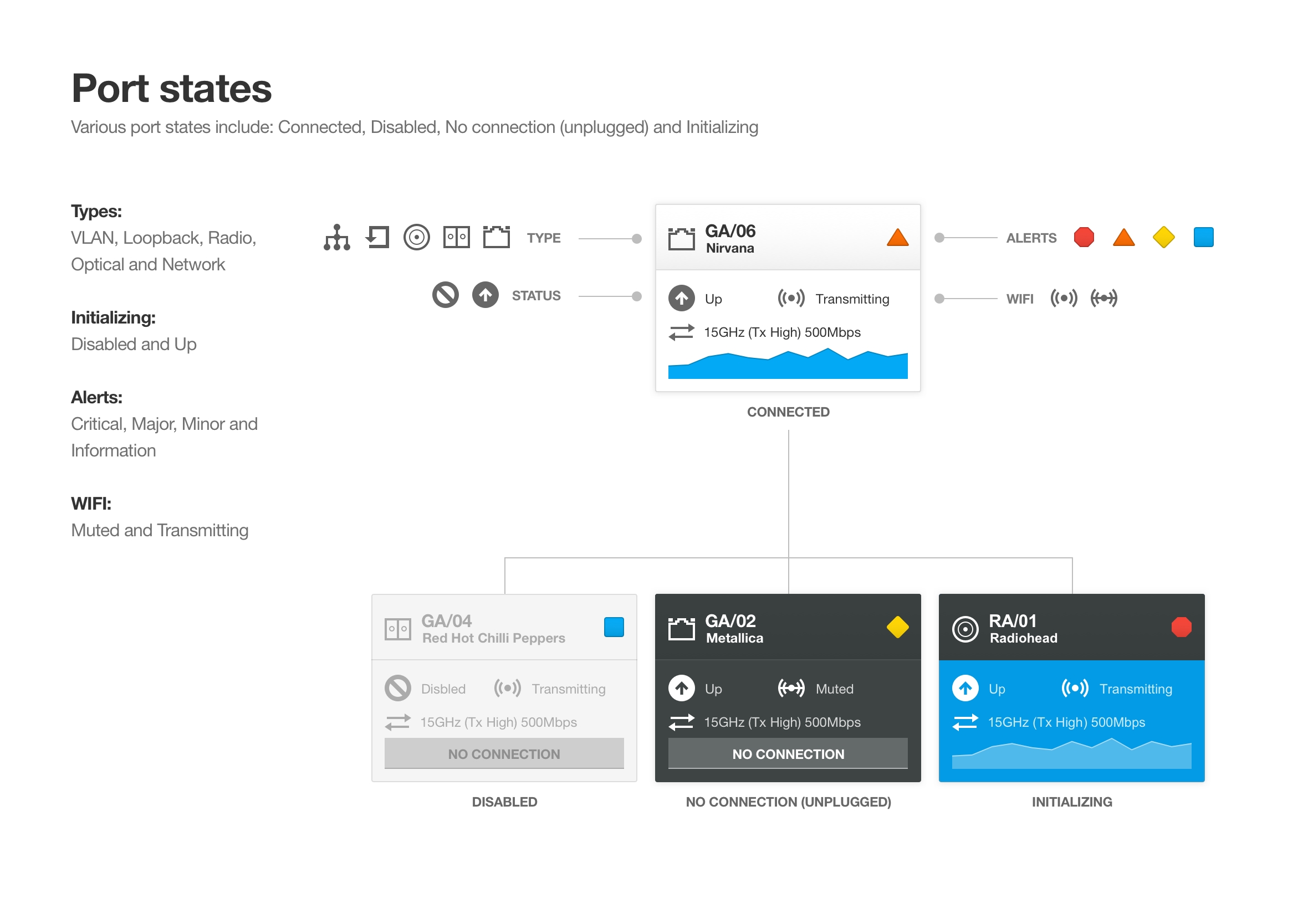
Task: Click the transfer arrows icon on RA/01
Action: pyautogui.click(x=965, y=722)
